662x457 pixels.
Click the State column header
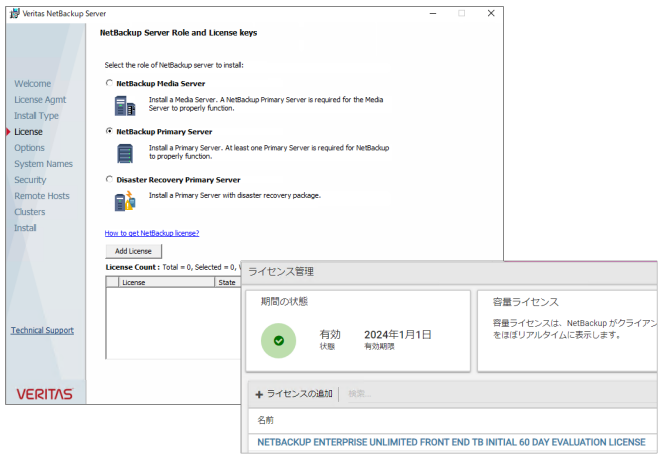[x=228, y=282]
